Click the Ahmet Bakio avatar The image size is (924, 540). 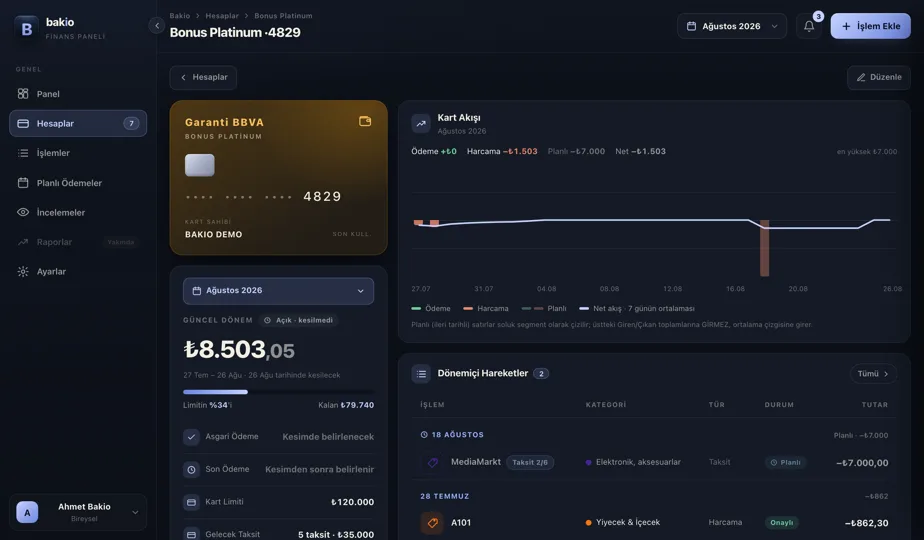tap(27, 512)
